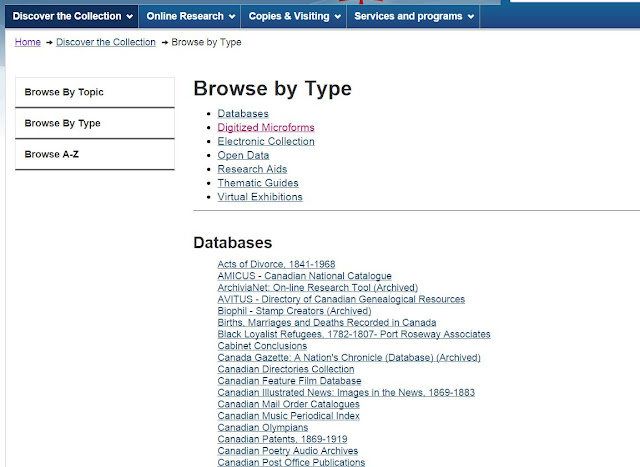Open Biophil - Stamp Creators (Archived)

[x=294, y=311]
